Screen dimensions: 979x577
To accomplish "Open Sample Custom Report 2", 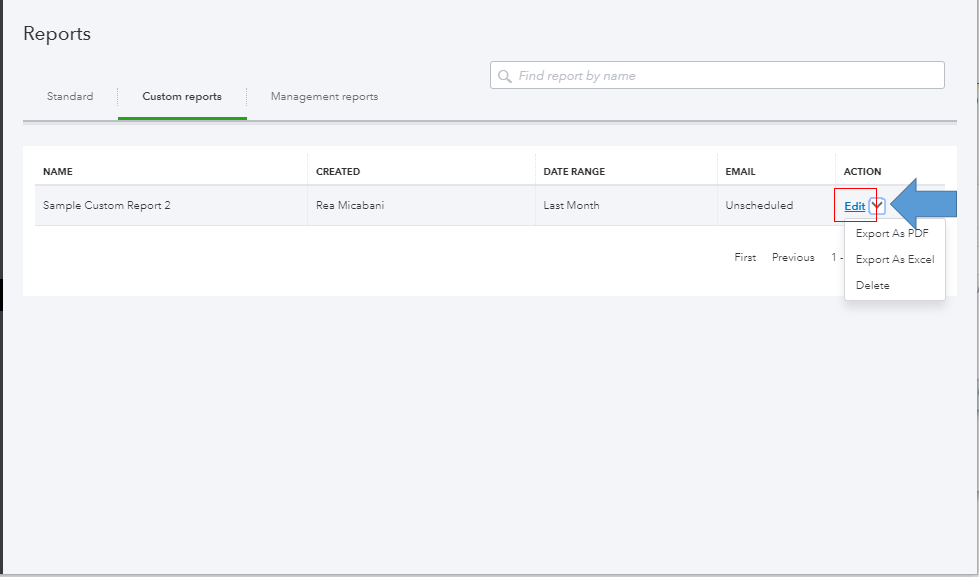I will coord(107,206).
